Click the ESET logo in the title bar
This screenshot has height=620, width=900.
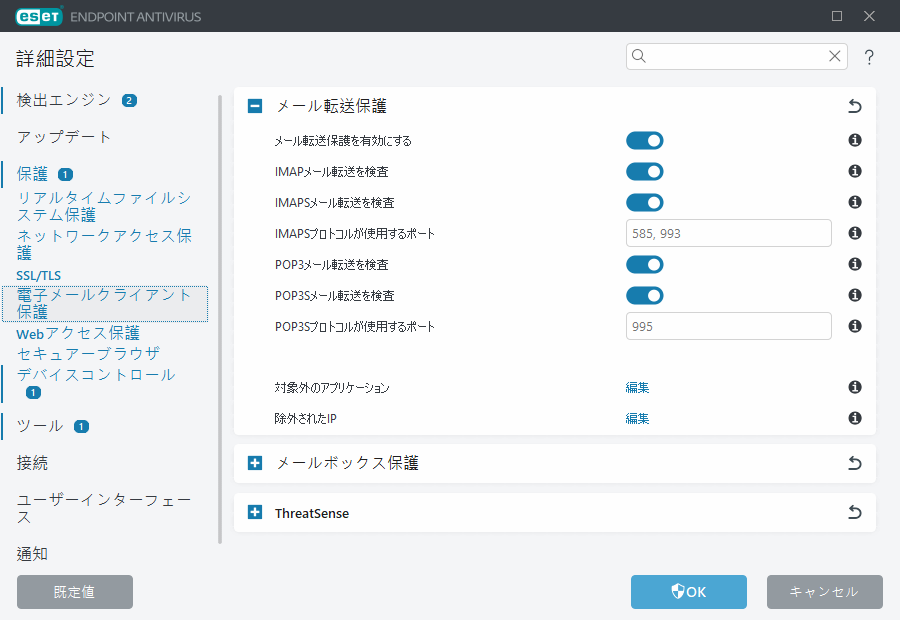point(38,16)
